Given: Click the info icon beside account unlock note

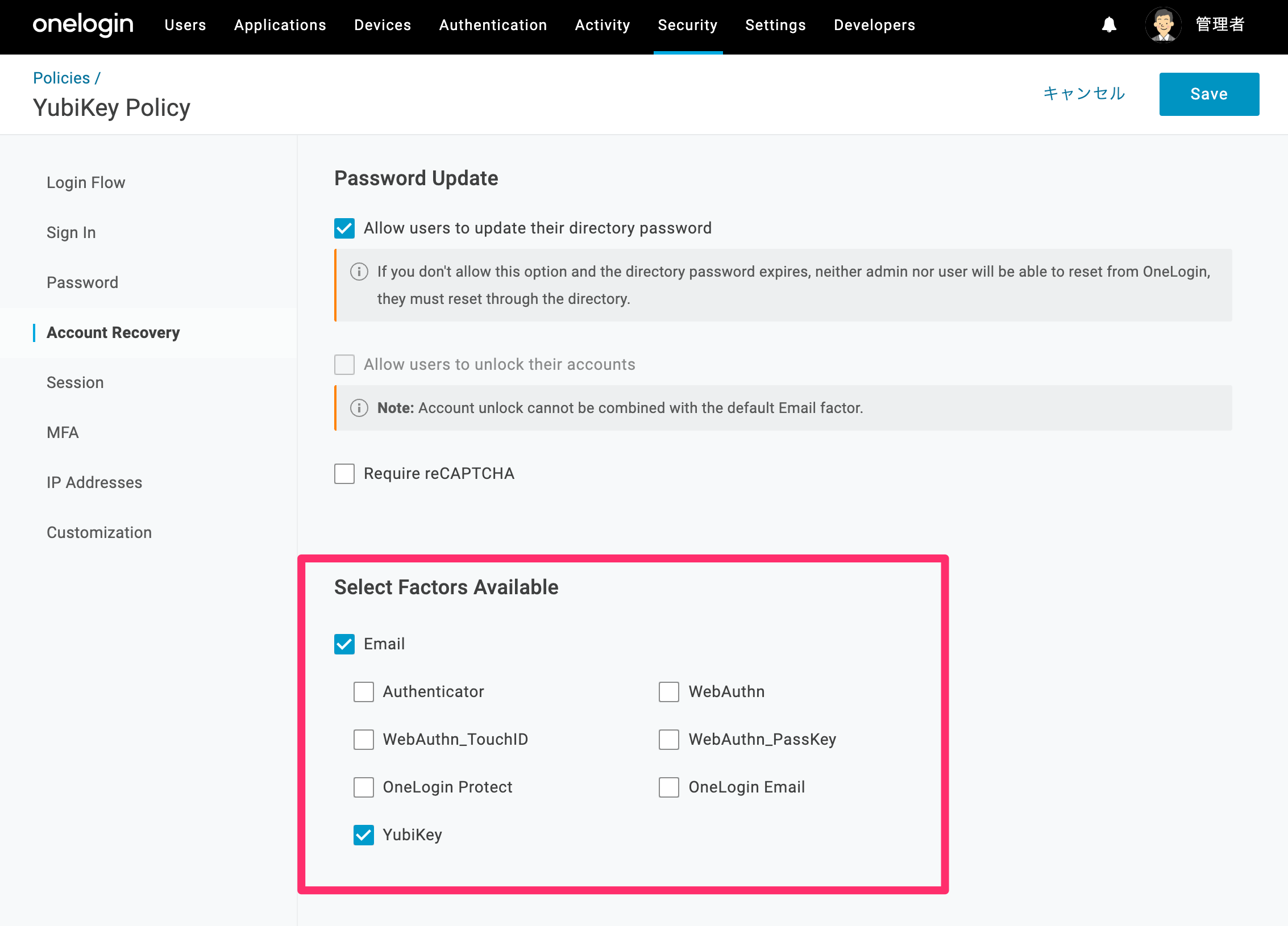Looking at the screenshot, I should (x=359, y=408).
